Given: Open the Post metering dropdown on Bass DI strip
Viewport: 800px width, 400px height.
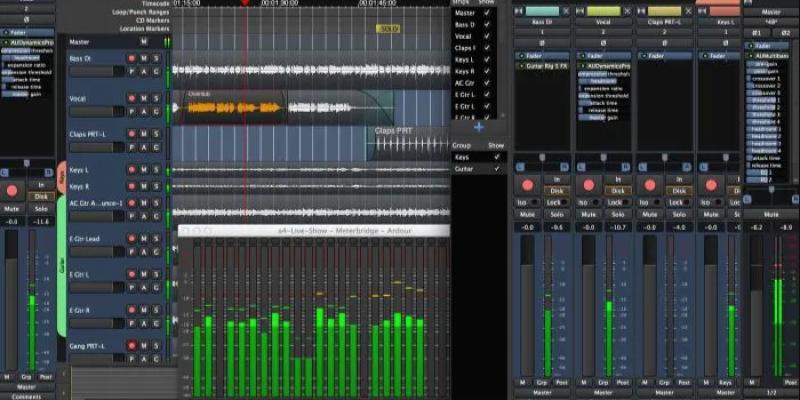Looking at the screenshot, I should [562, 382].
